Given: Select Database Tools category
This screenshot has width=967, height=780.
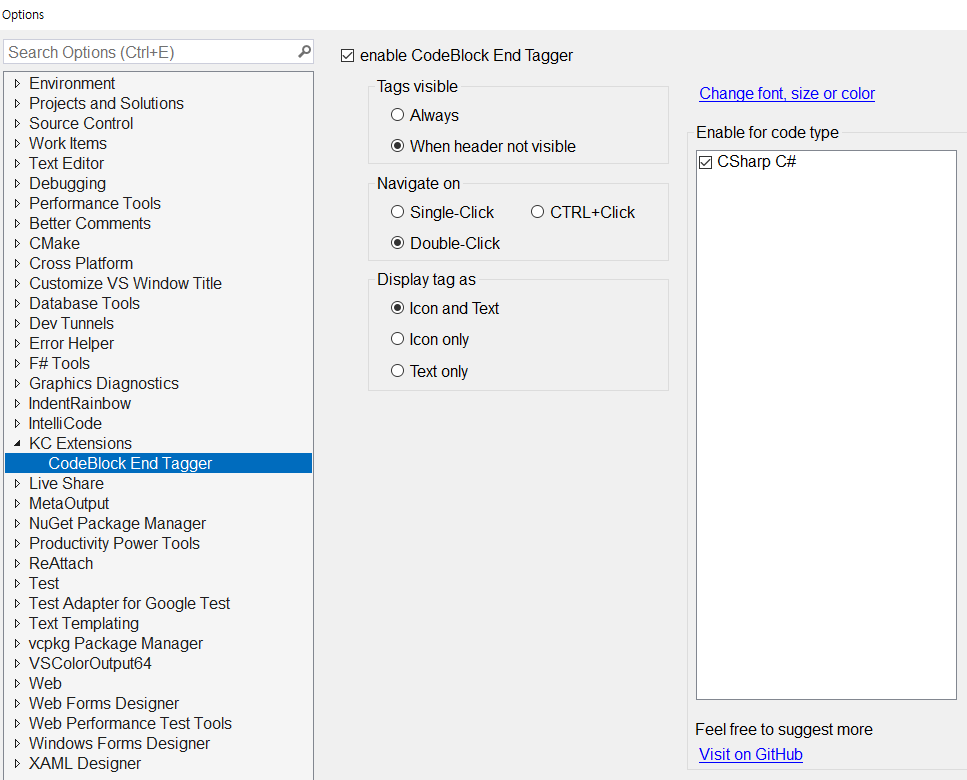Looking at the screenshot, I should [84, 303].
